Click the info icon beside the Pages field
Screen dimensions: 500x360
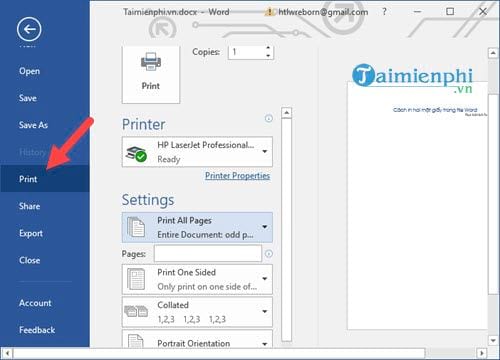[269, 254]
